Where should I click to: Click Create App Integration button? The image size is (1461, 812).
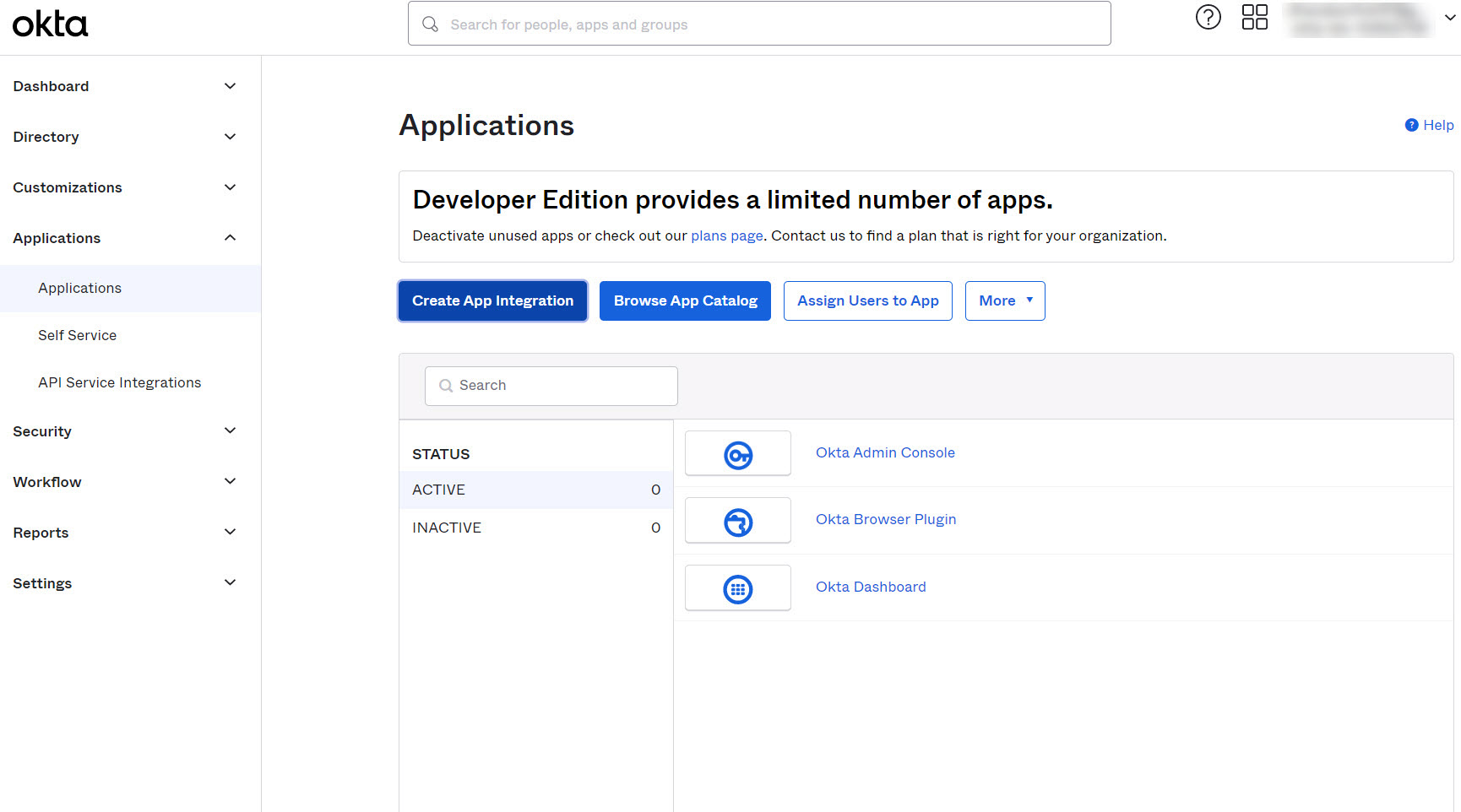click(x=492, y=300)
